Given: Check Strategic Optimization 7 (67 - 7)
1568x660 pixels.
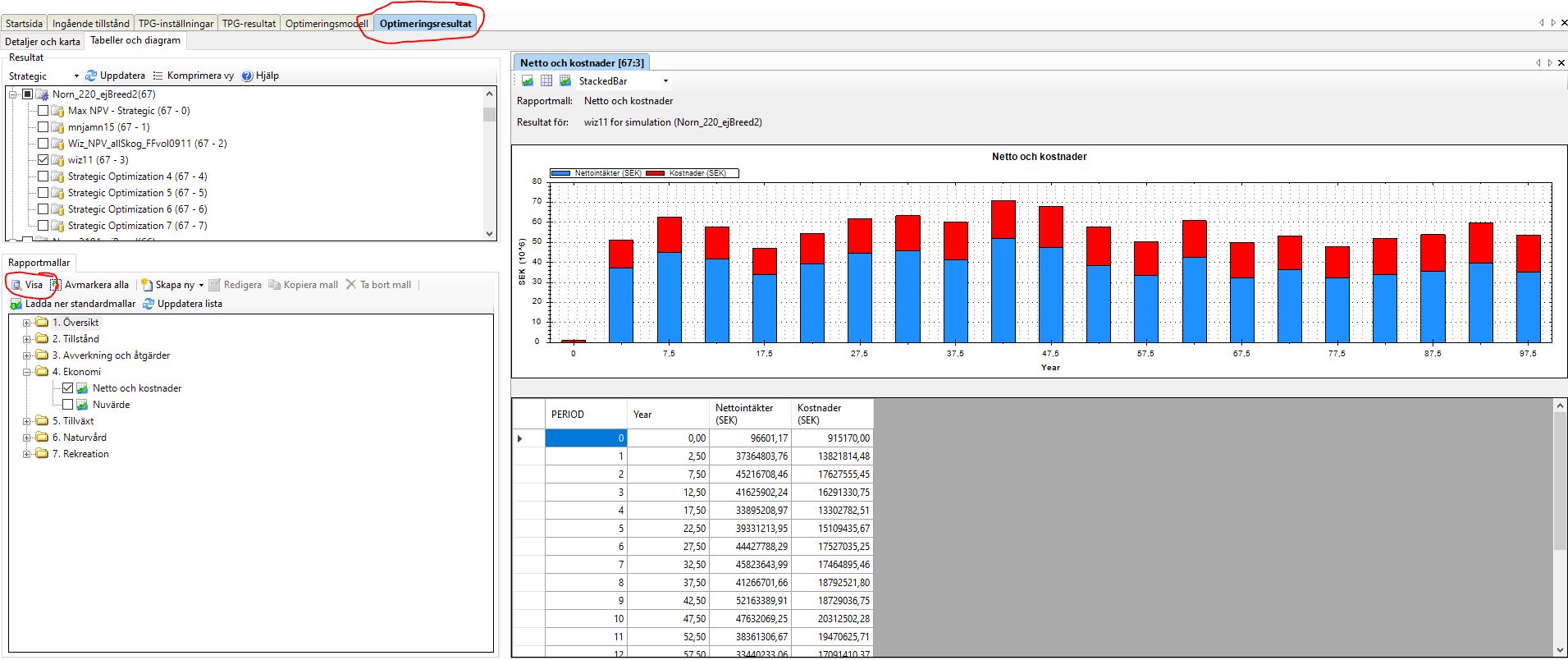Looking at the screenshot, I should [x=43, y=226].
